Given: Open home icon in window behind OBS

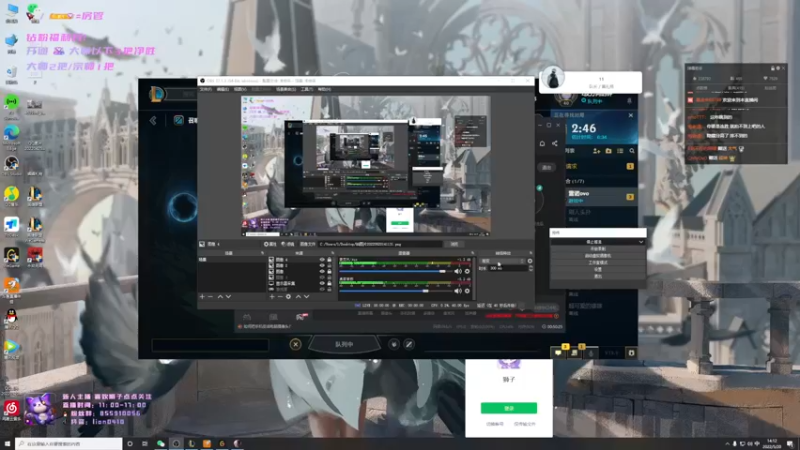Looking at the screenshot, I should 542,143.
